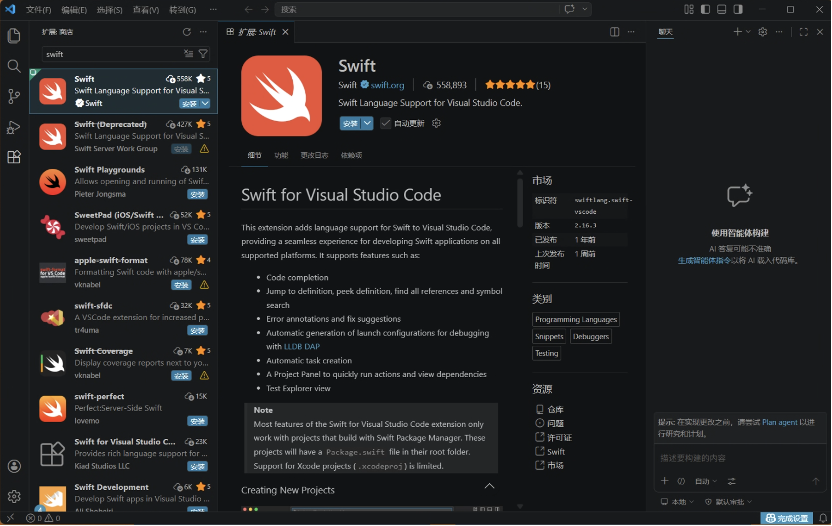The image size is (832, 526).
Task: Open the chat icon in title bar
Action: tap(569, 9)
